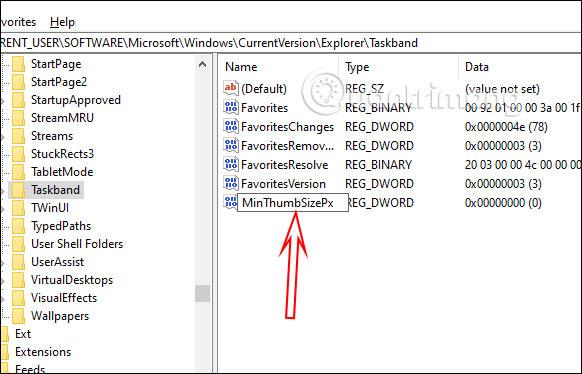Select the FavoritesVersion value name

(283, 184)
